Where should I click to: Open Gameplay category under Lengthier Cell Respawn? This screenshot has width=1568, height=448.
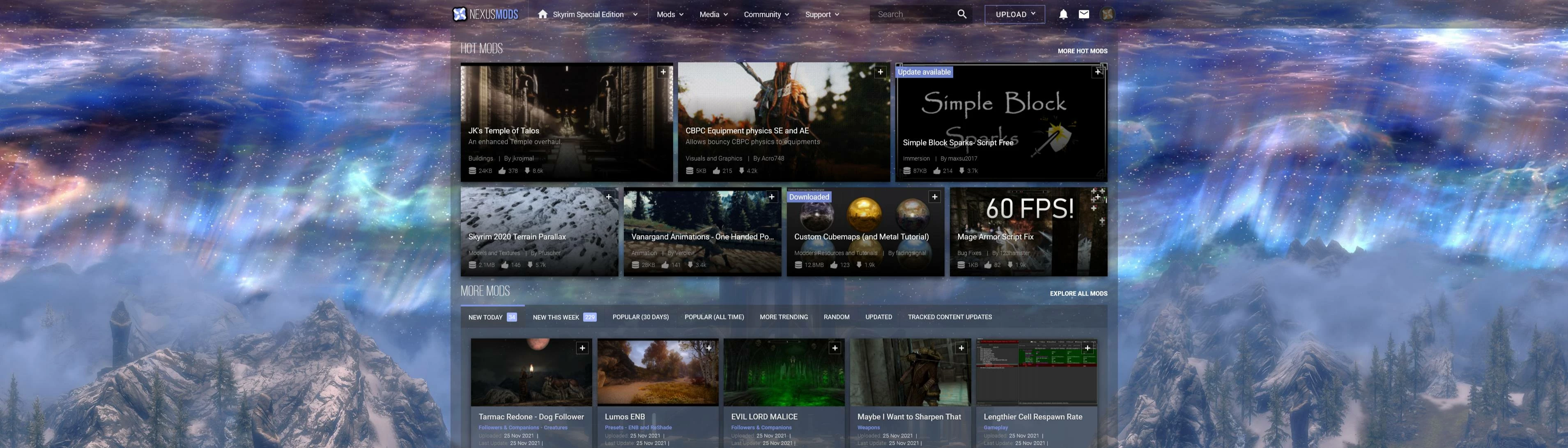pyautogui.click(x=996, y=427)
